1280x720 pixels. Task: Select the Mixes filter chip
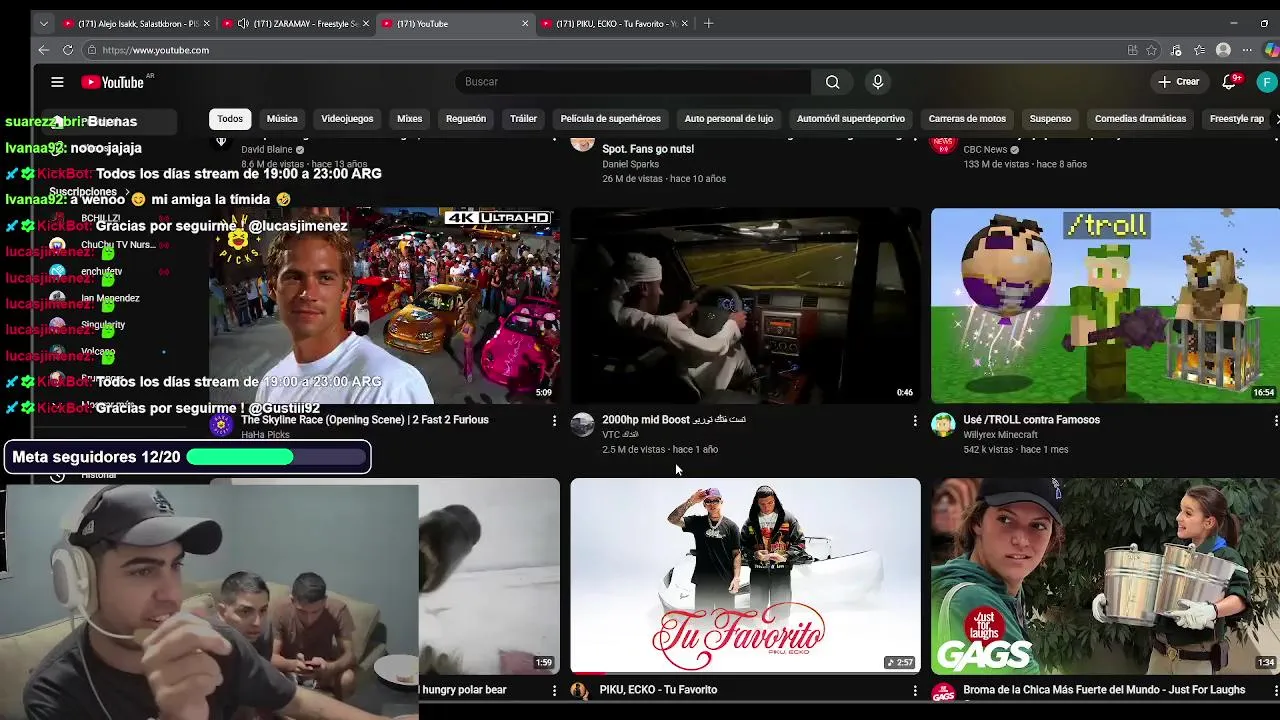[410, 119]
